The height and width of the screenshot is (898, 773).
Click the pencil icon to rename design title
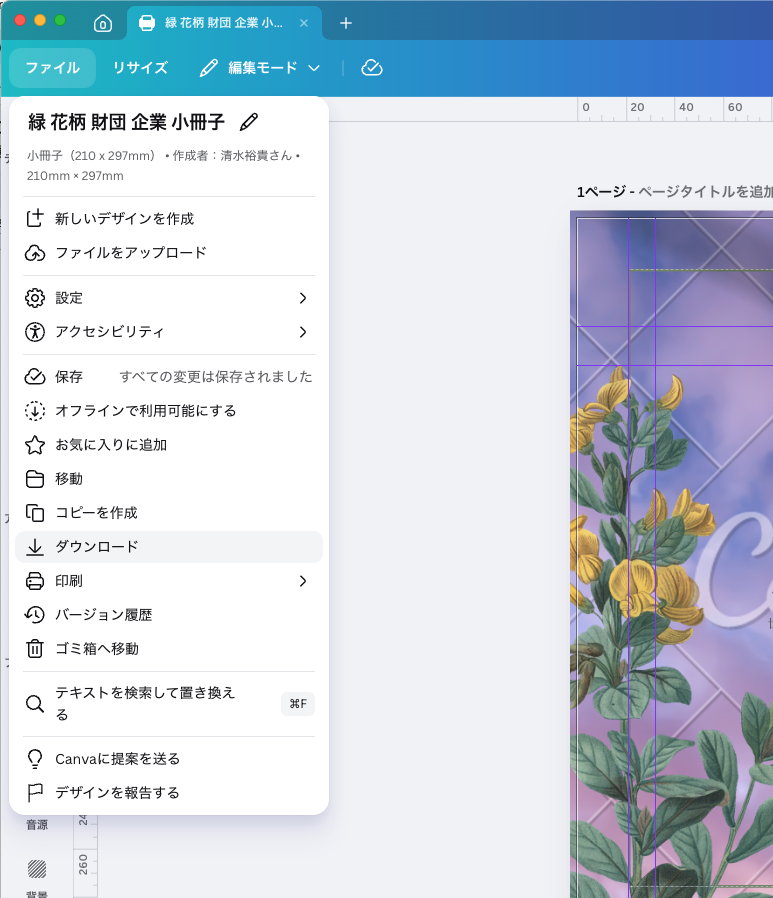[249, 121]
